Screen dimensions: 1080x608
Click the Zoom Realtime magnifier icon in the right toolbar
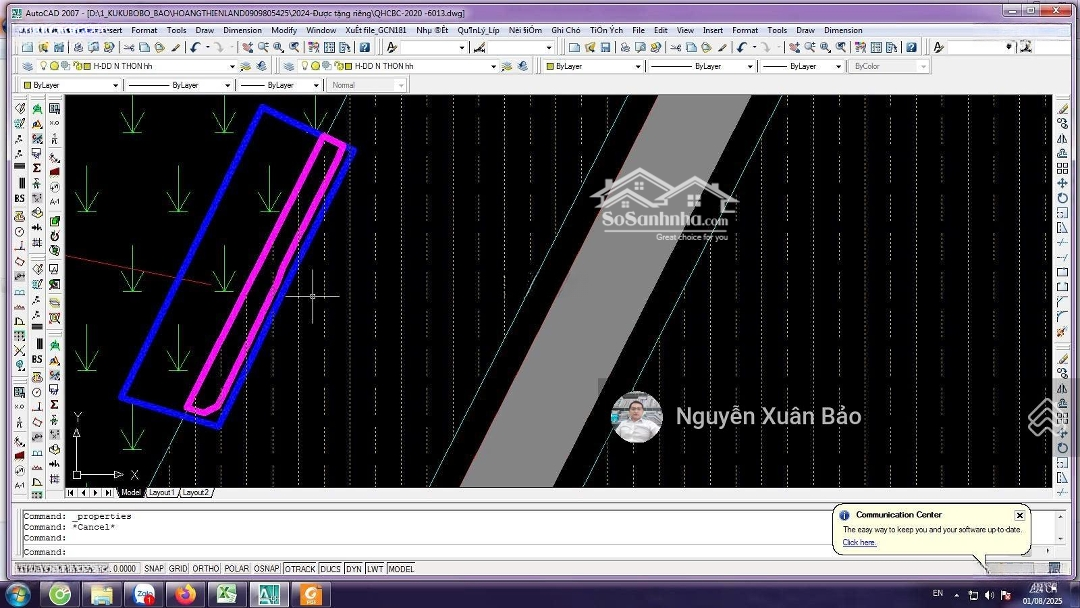[809, 47]
